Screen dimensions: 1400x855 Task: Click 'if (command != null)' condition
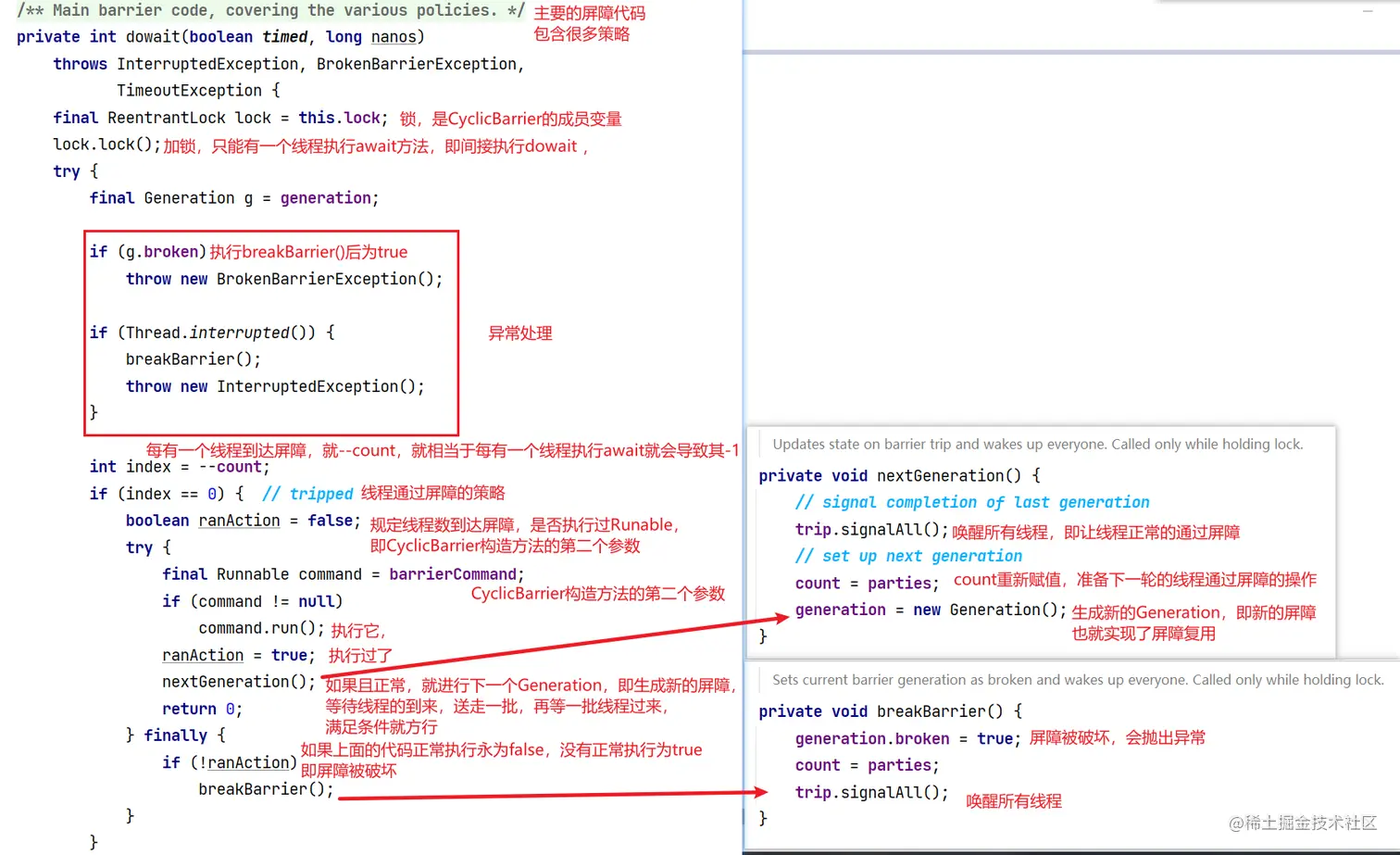pyautogui.click(x=253, y=601)
